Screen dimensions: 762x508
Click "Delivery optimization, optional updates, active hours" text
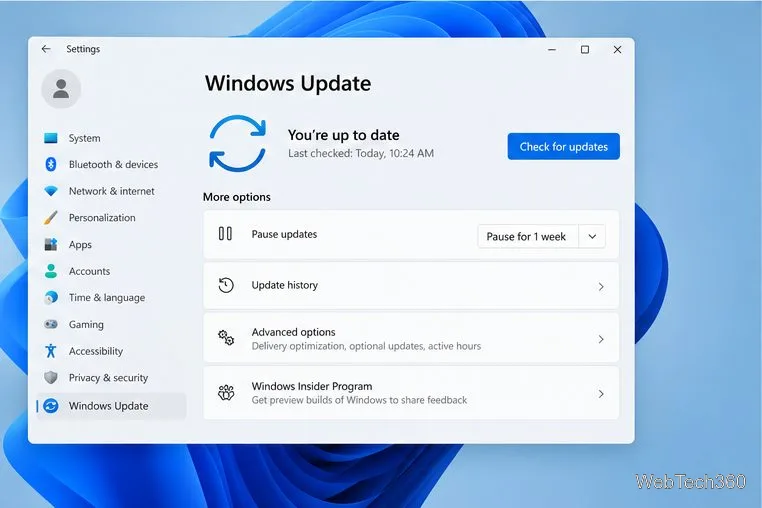(x=366, y=346)
